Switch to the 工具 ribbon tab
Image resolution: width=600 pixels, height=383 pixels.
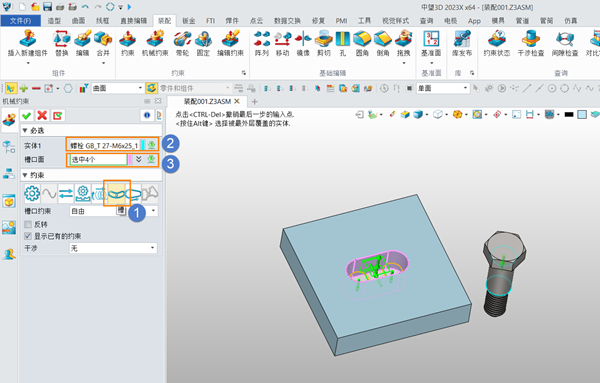(364, 21)
